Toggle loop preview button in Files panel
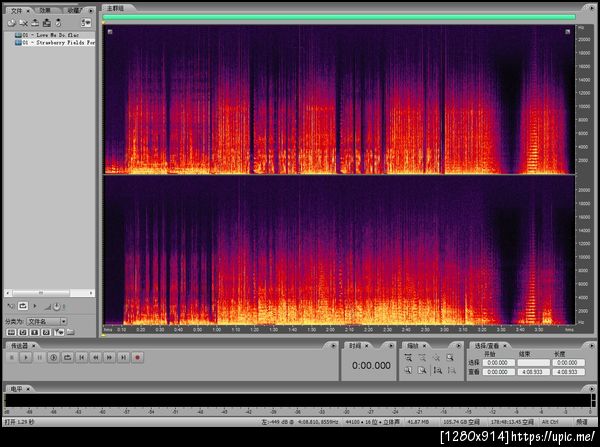Viewport: 600px width, 447px height. coord(23,306)
